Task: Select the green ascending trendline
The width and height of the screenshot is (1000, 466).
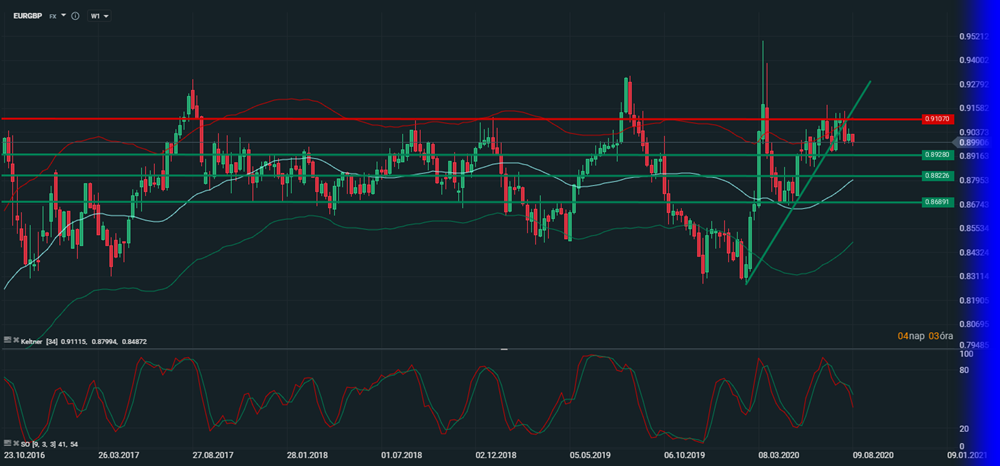Action: pyautogui.click(x=800, y=188)
